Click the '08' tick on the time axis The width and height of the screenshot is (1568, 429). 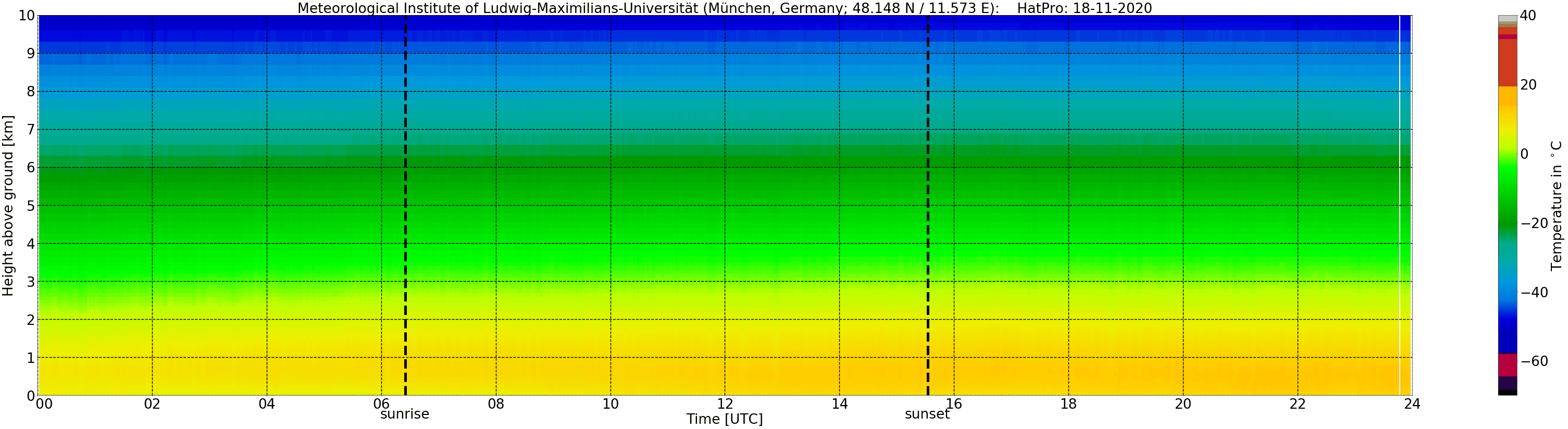496,404
